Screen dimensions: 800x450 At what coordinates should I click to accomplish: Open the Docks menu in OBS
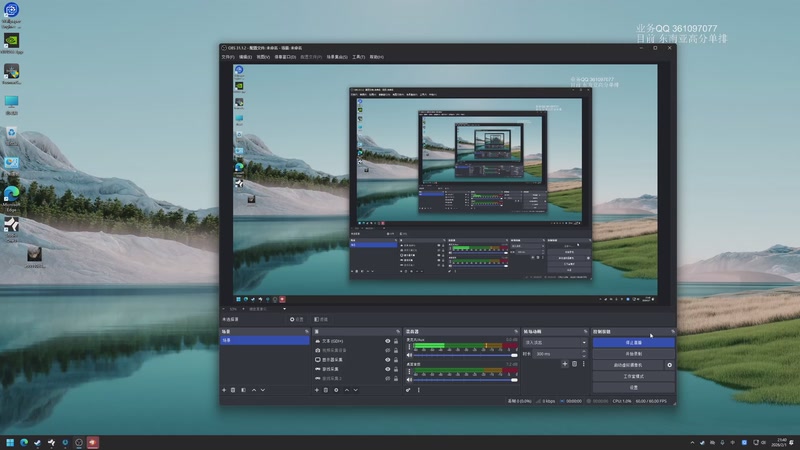click(x=285, y=57)
